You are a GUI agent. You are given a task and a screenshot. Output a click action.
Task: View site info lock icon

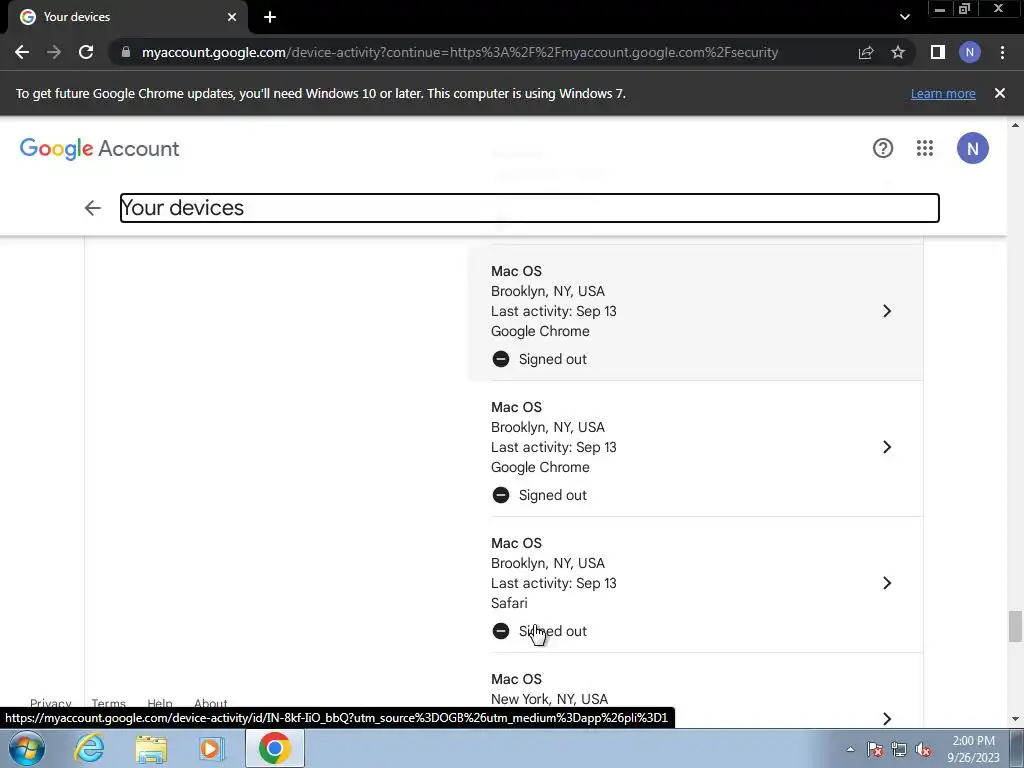coord(126,52)
